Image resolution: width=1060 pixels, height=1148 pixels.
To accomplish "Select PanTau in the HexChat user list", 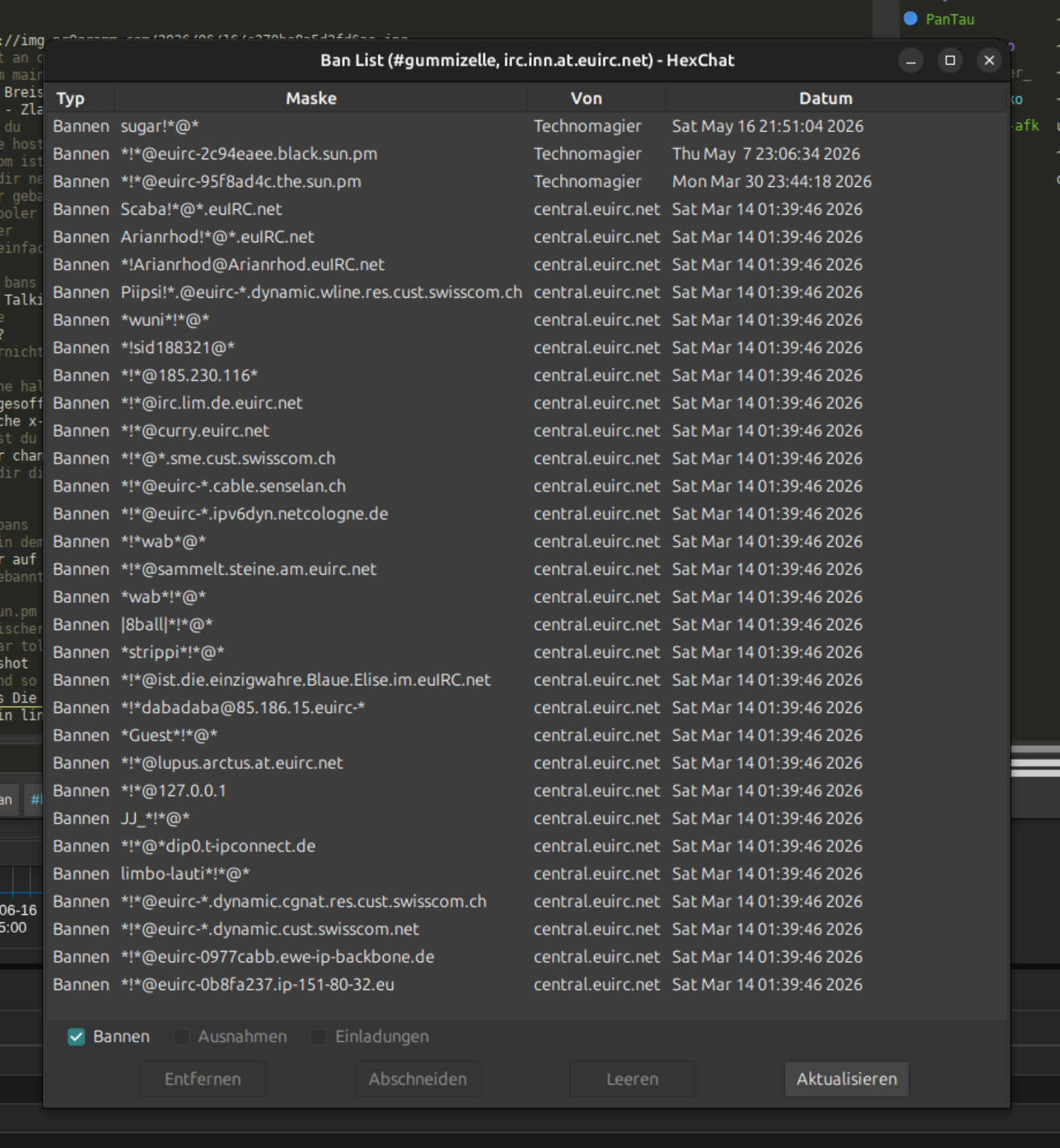I will click(949, 19).
